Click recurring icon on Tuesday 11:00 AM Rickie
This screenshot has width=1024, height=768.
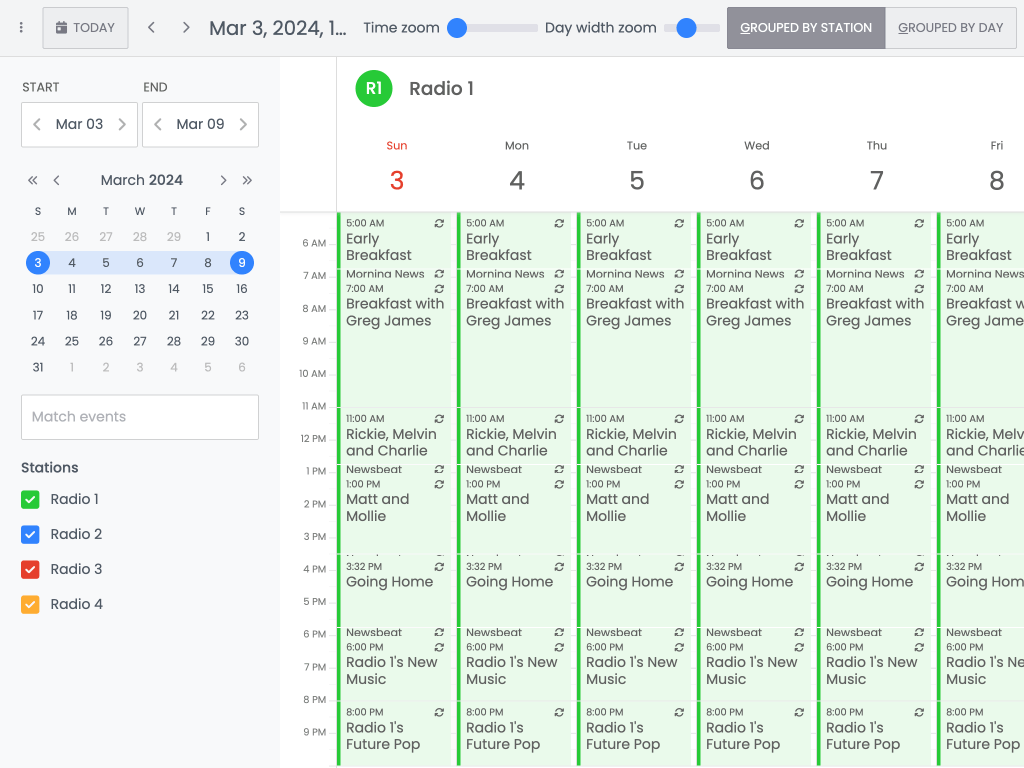point(679,419)
